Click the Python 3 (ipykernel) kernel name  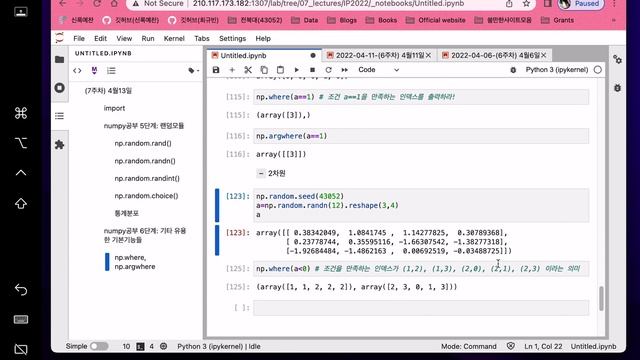pos(557,70)
